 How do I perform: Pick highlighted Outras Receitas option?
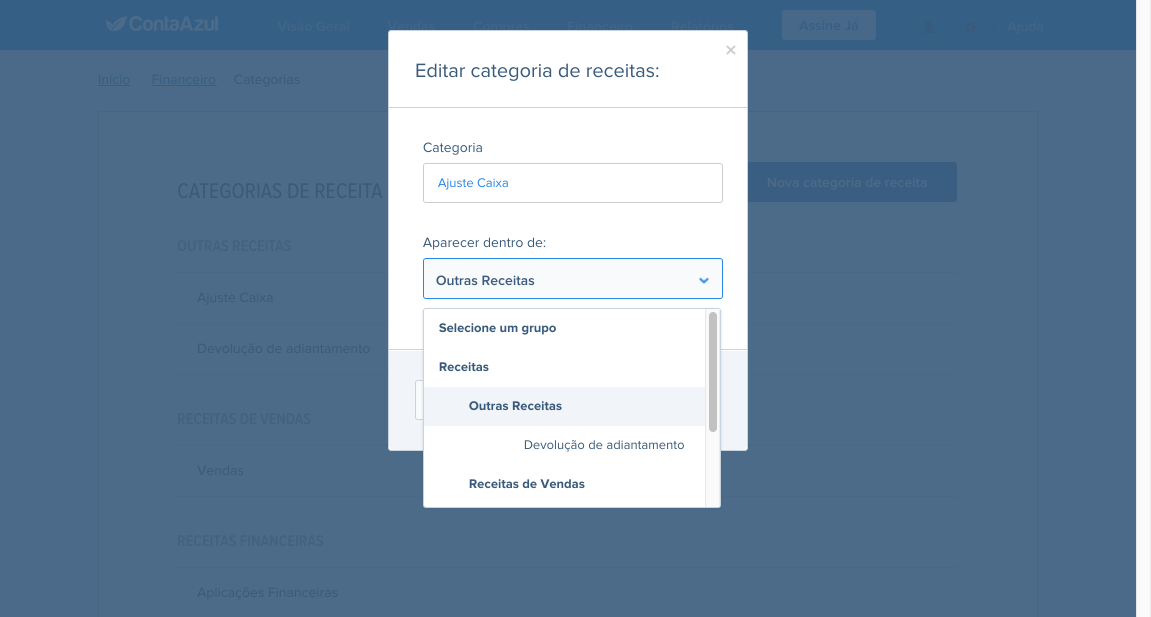coord(564,406)
